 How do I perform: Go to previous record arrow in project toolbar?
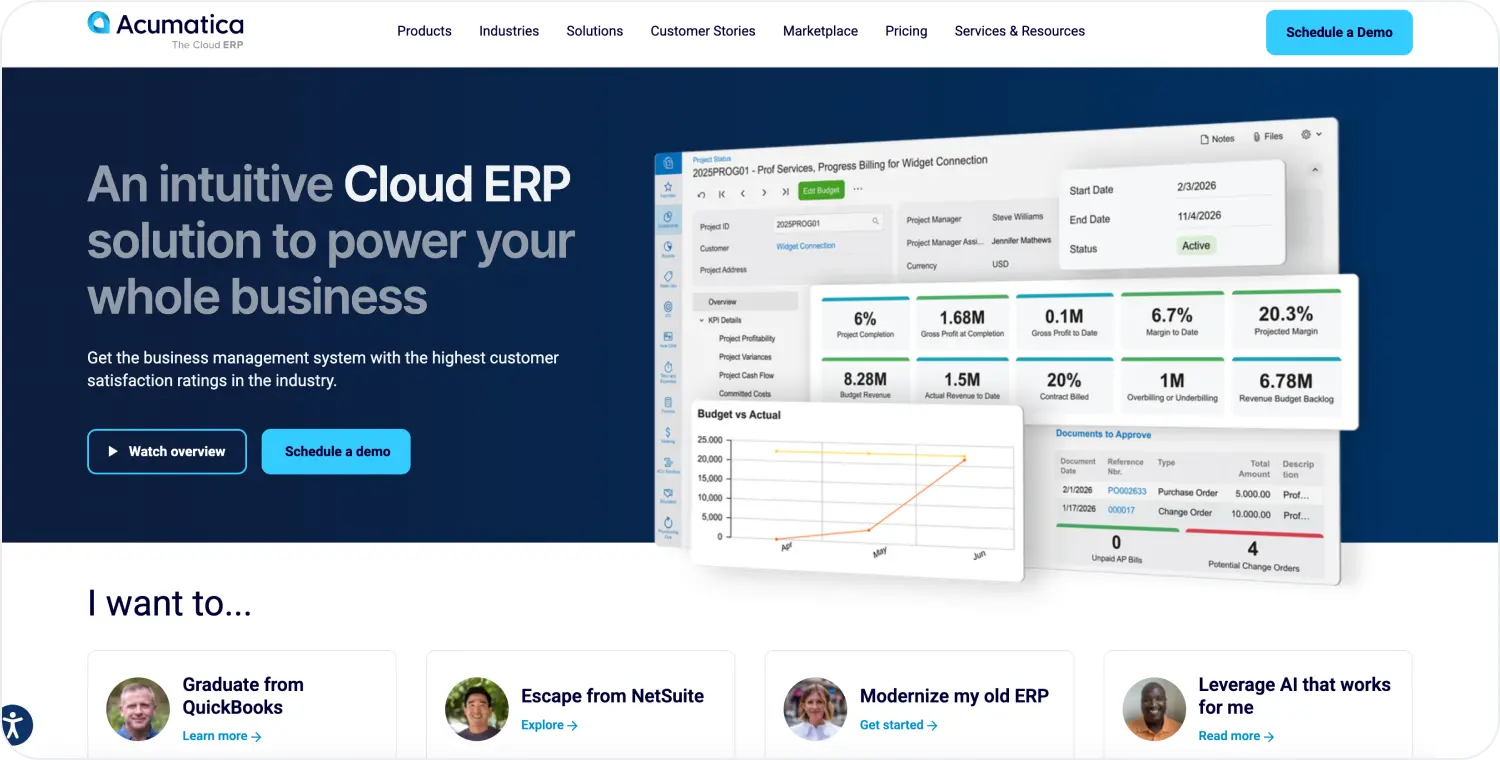pos(743,193)
